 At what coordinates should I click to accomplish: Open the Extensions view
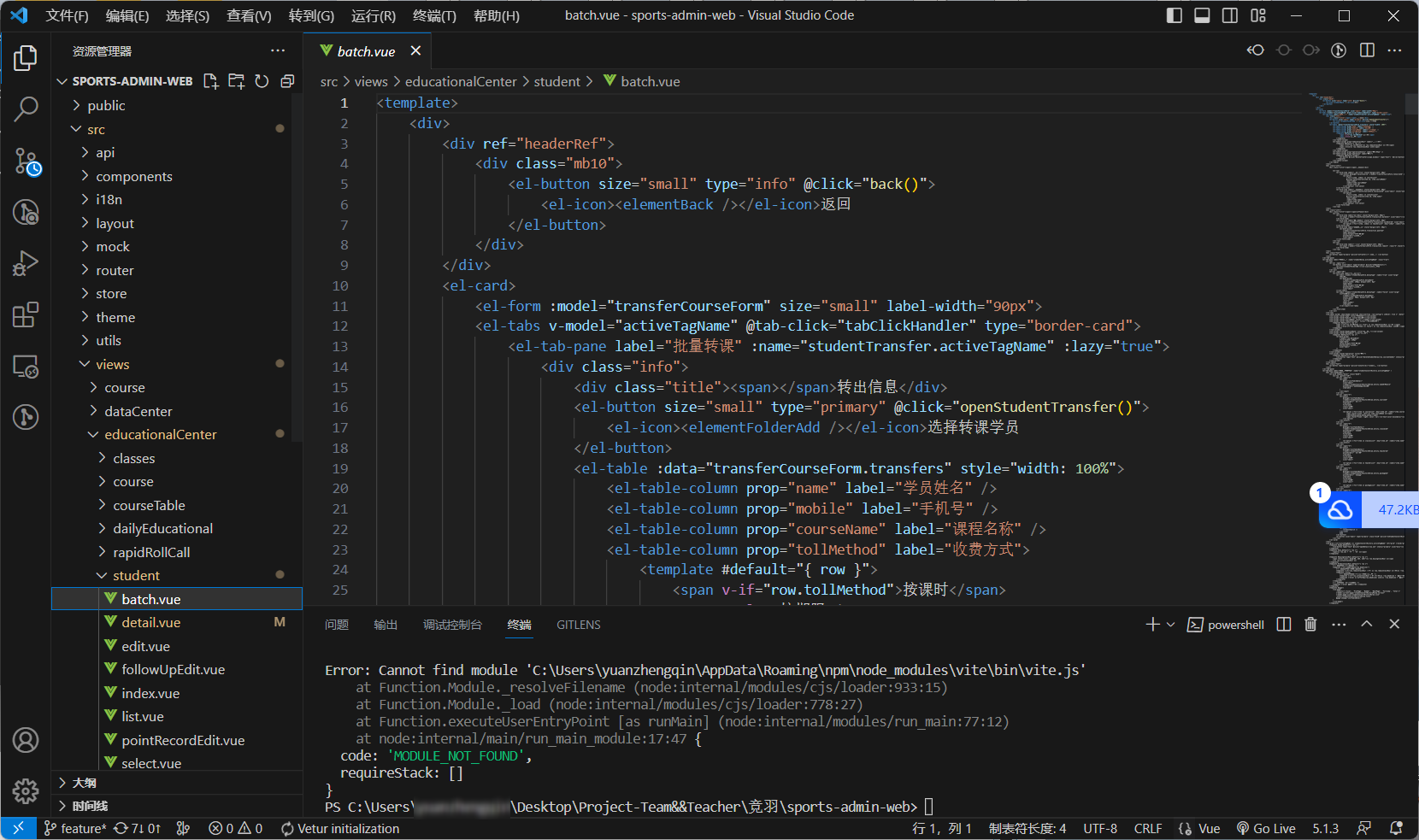tap(26, 314)
